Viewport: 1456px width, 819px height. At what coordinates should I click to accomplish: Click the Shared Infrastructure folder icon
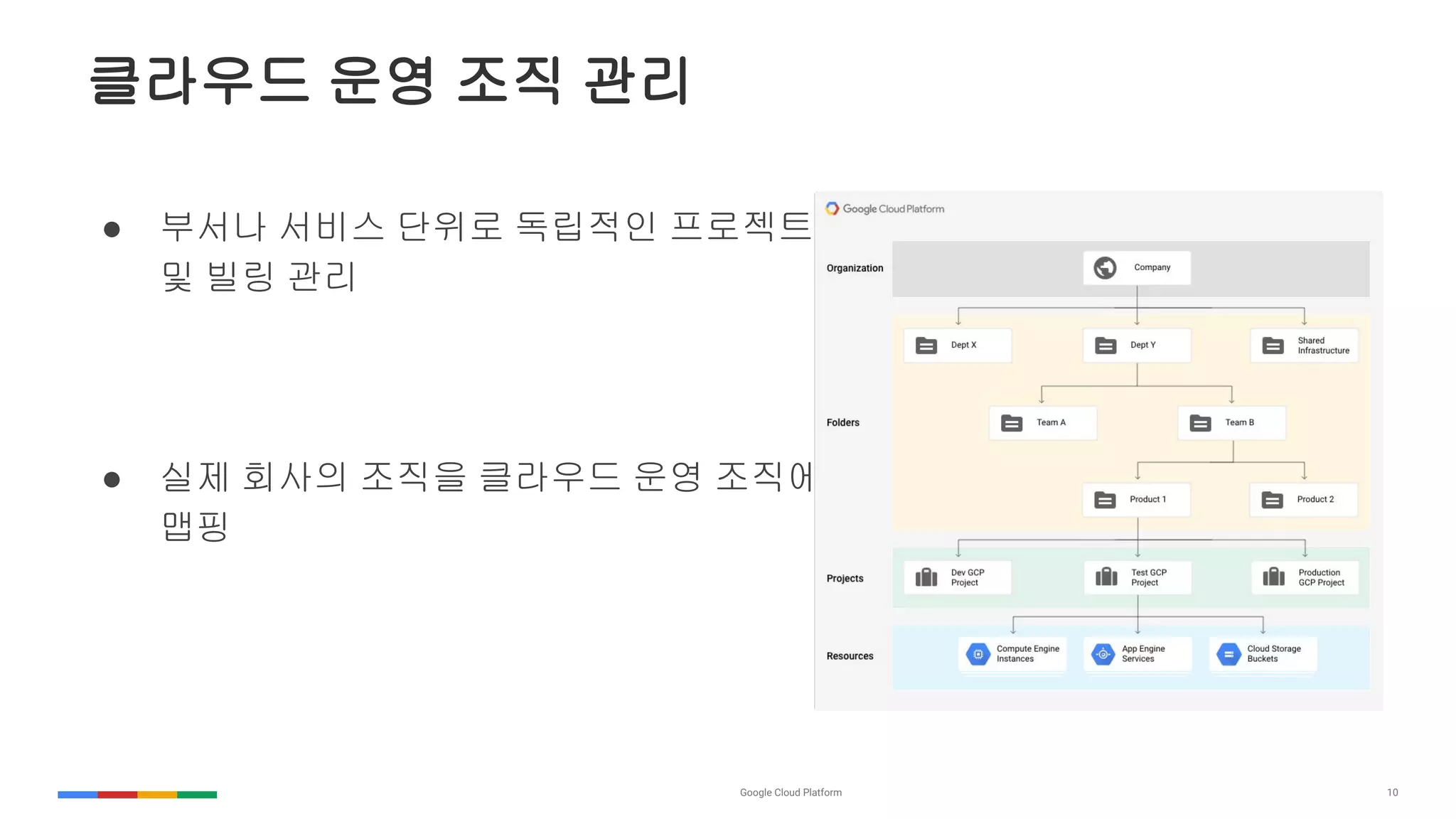tap(1273, 346)
